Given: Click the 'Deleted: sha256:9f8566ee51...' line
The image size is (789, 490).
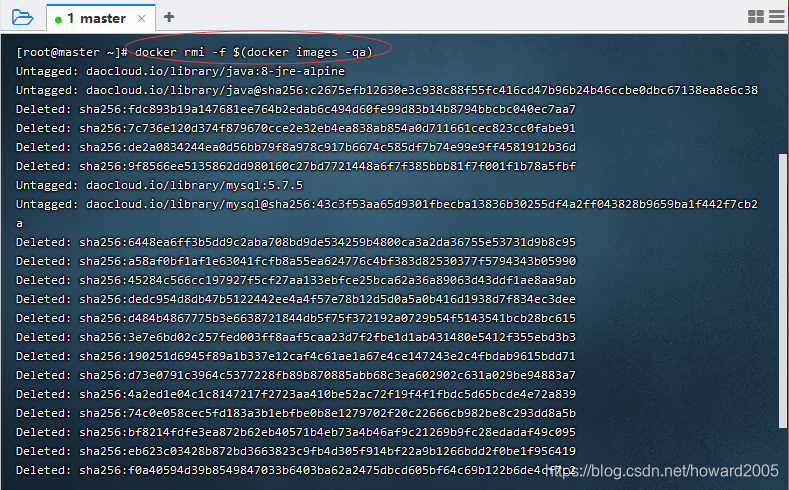Looking at the screenshot, I should coord(295,166).
